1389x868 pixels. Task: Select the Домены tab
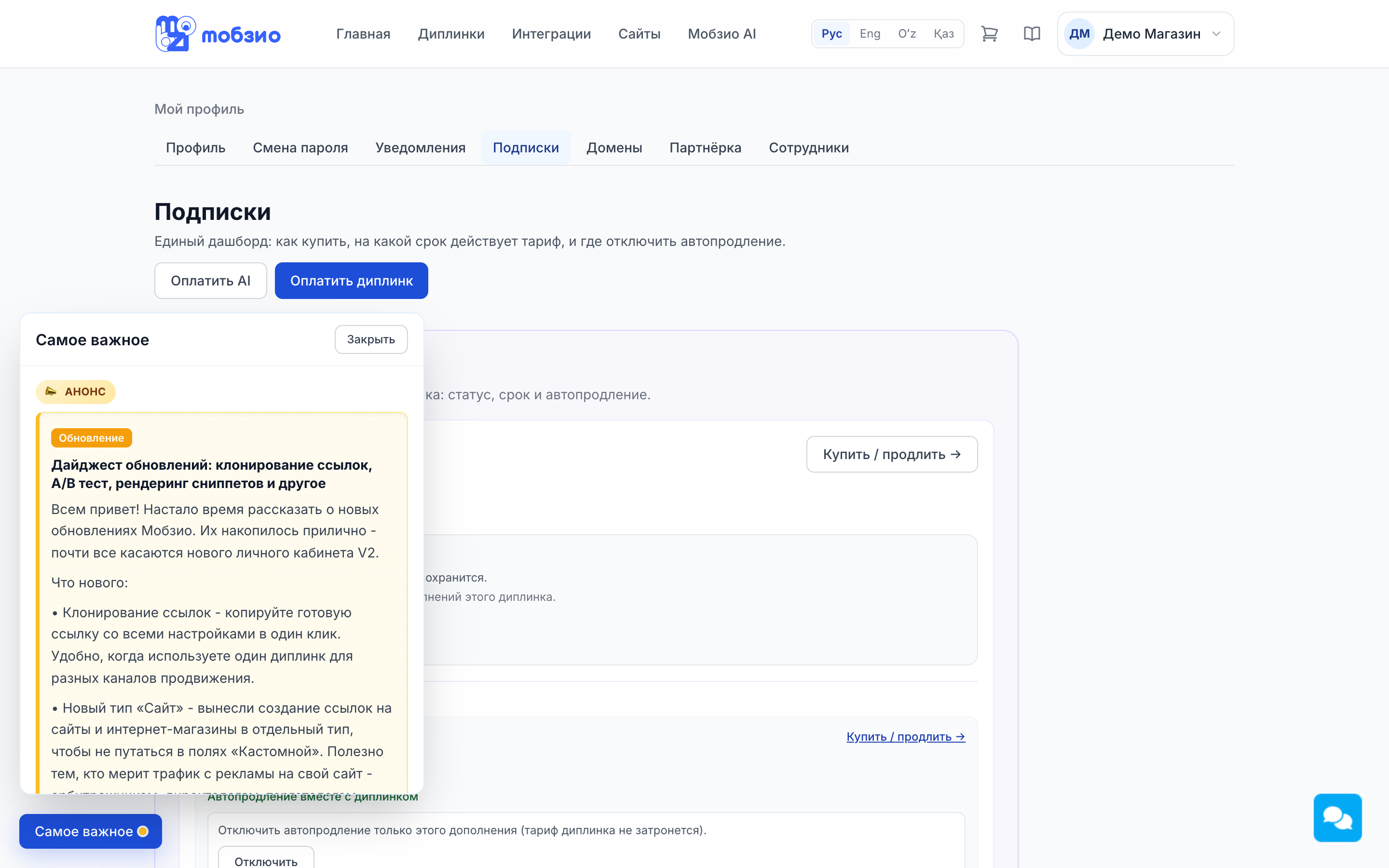point(614,148)
